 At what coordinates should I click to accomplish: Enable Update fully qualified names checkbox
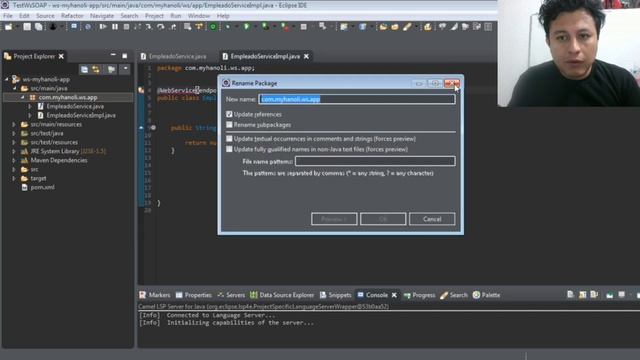tap(229, 149)
